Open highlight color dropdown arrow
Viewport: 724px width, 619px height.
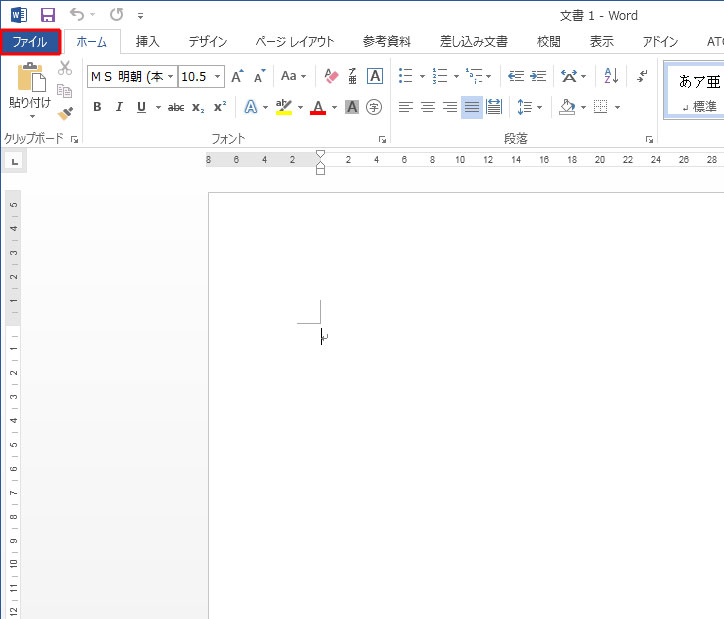pos(300,108)
